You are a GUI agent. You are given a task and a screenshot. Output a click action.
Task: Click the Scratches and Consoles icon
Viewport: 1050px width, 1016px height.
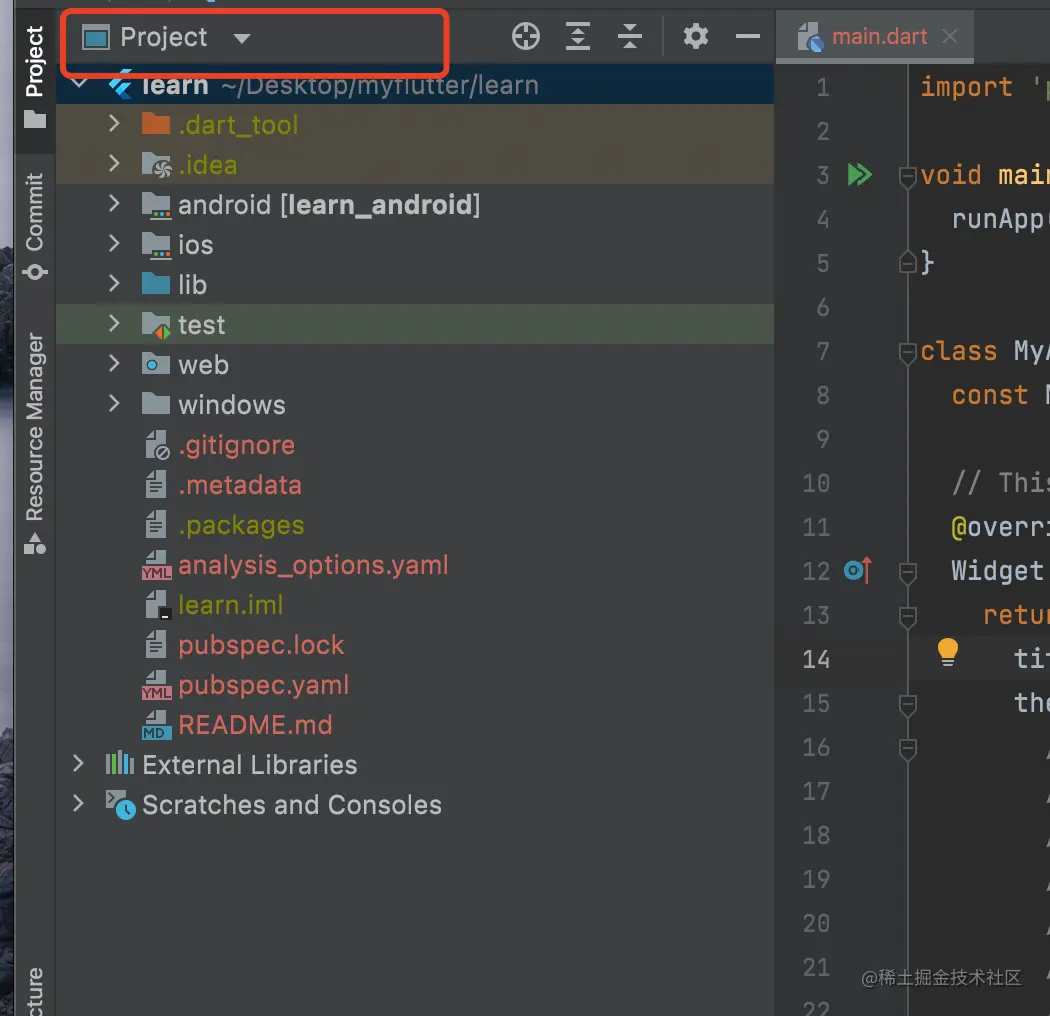click(x=121, y=805)
